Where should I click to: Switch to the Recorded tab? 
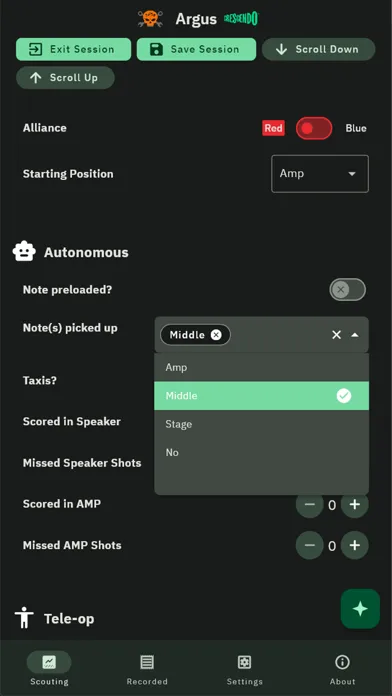click(147, 669)
